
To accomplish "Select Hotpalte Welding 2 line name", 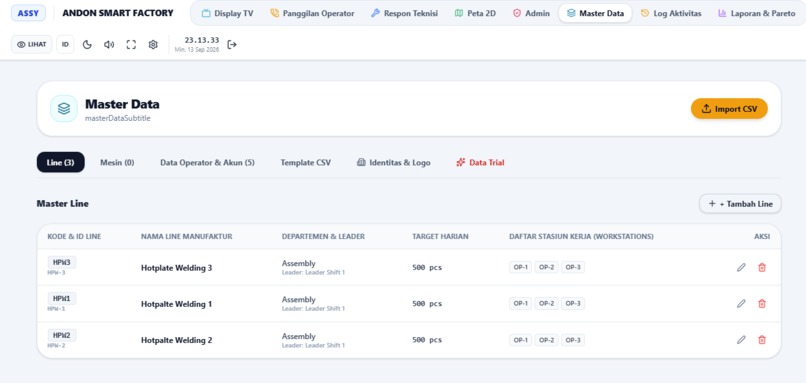I will click(176, 340).
